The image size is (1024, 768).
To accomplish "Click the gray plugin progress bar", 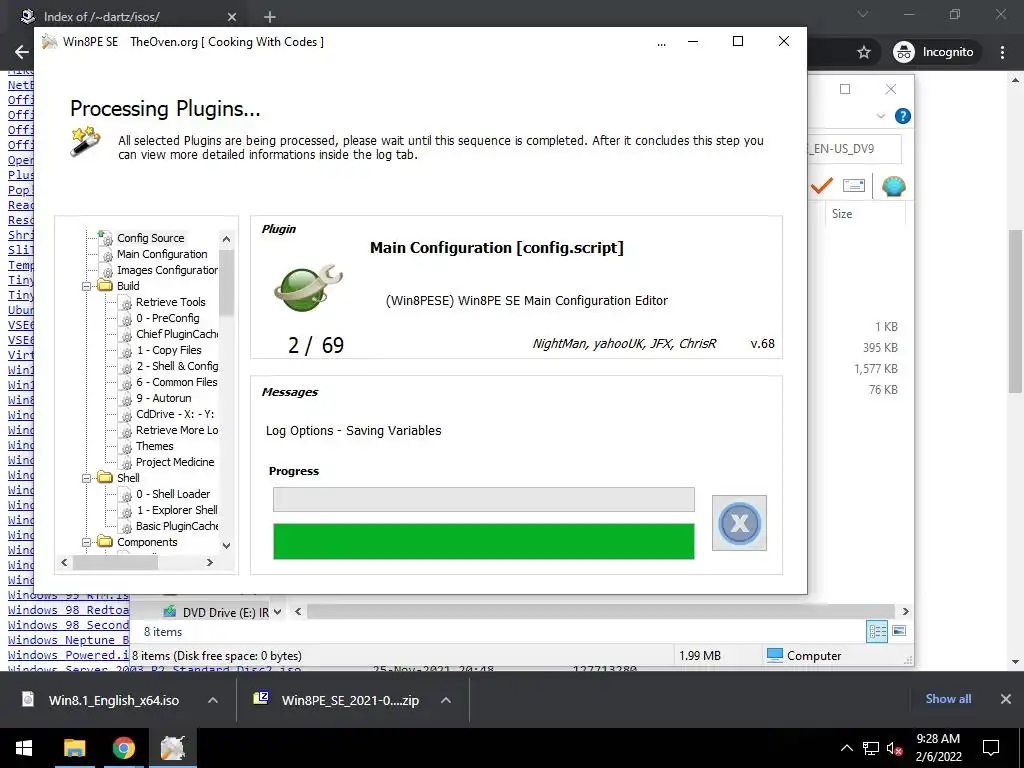I will click(x=484, y=500).
